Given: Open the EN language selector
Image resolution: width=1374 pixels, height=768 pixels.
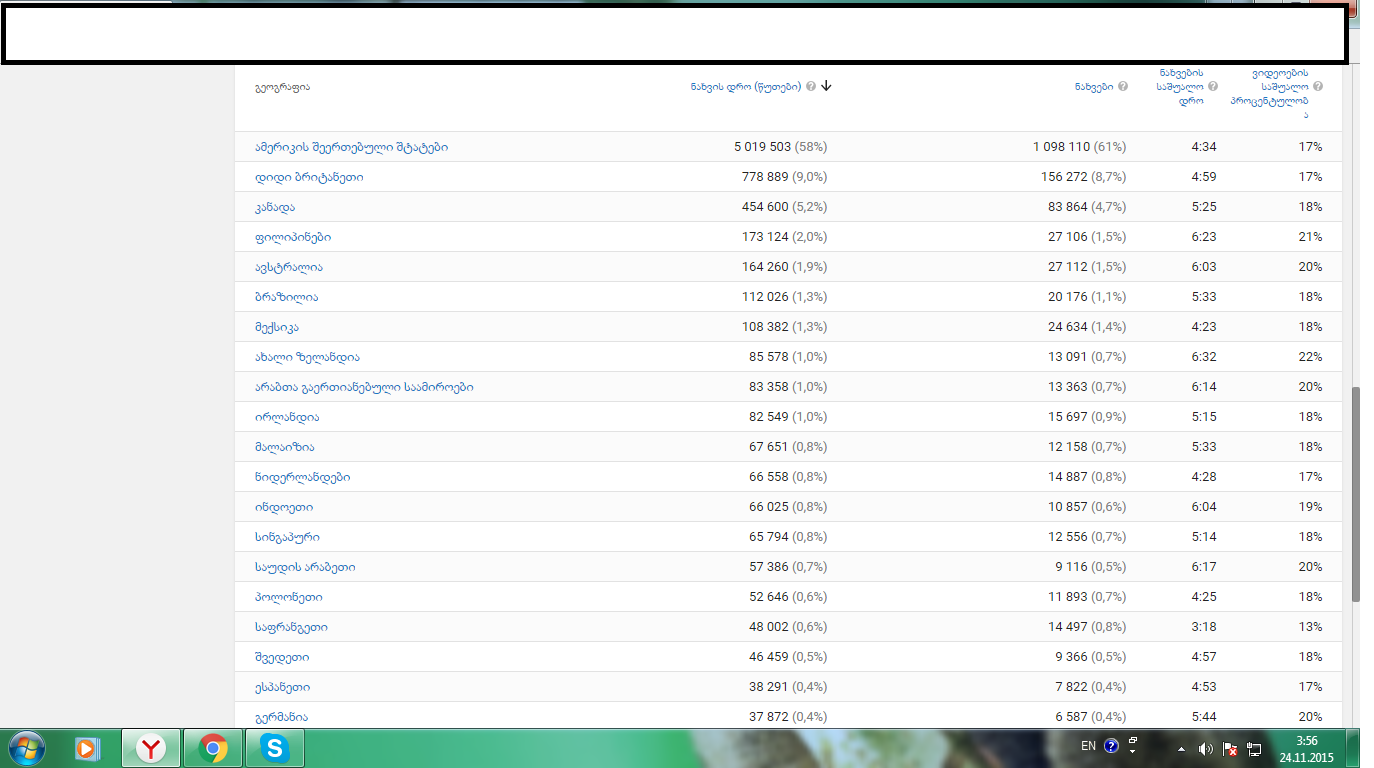Looking at the screenshot, I should coord(1088,746).
